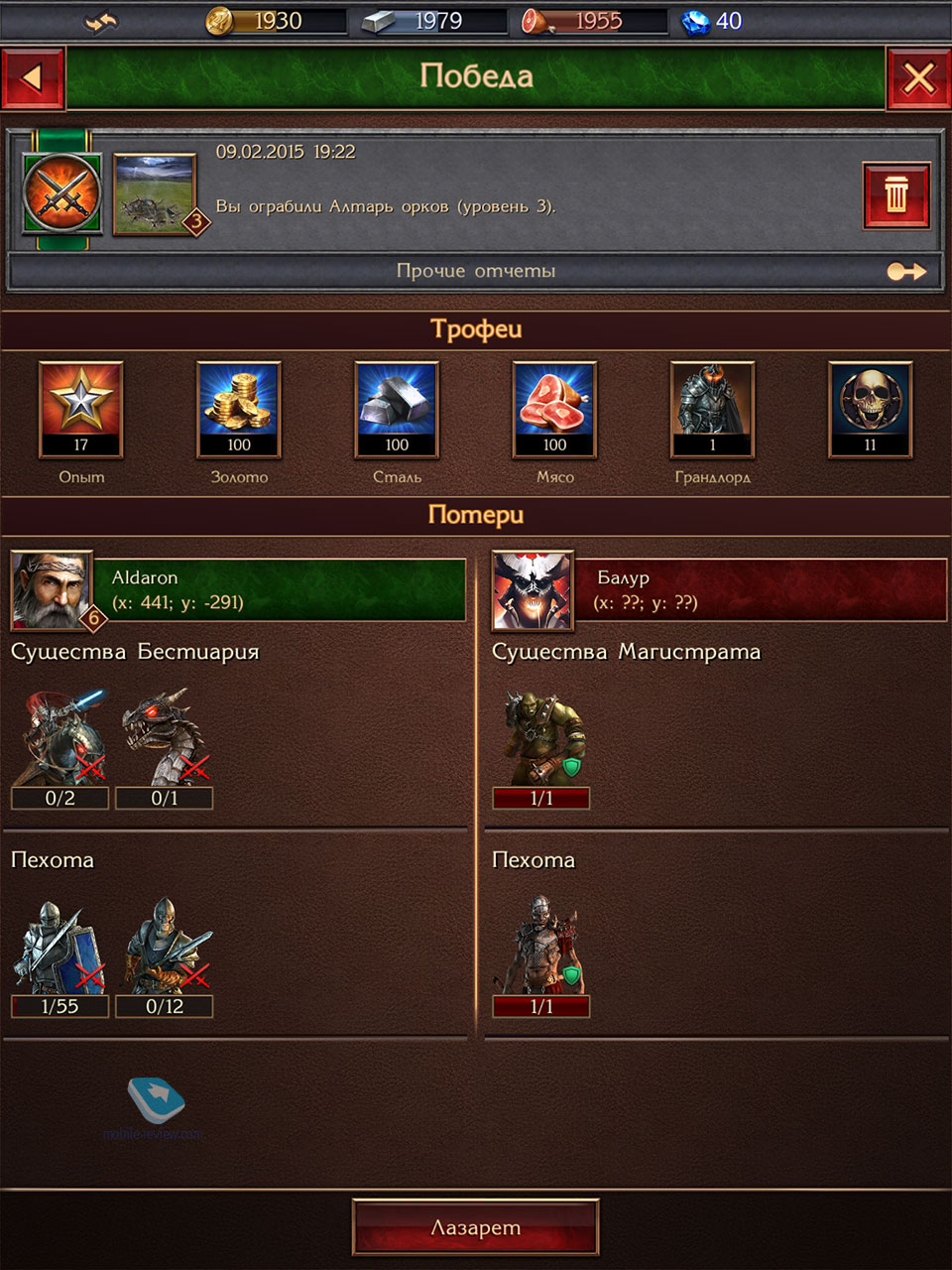This screenshot has width=952, height=1270.
Task: Click the crossed swords battle emblem
Action: [x=62, y=192]
